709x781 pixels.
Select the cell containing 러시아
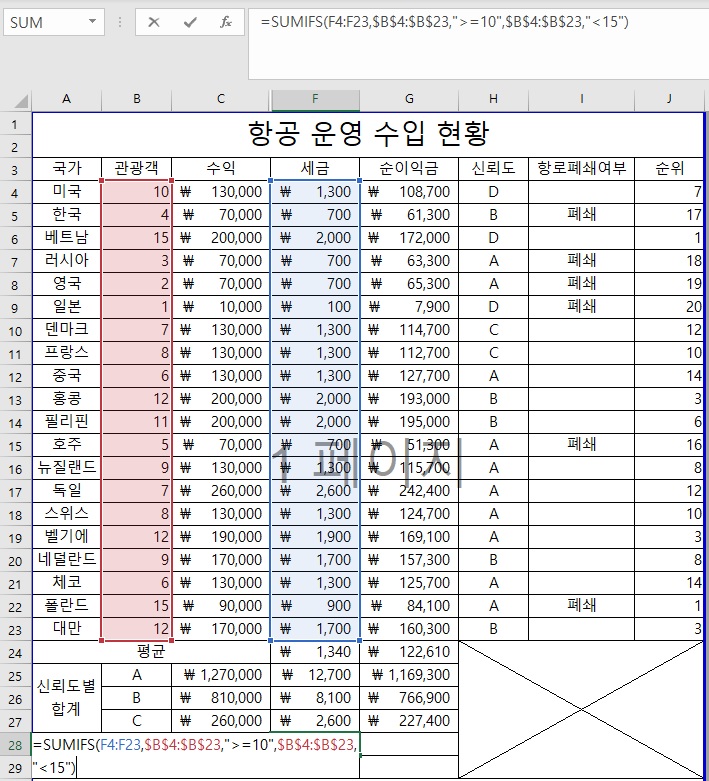67,260
